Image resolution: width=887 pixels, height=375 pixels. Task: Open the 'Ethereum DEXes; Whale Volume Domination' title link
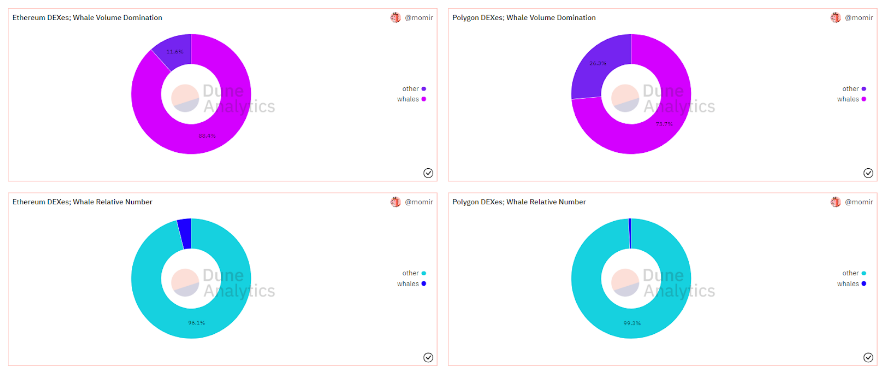coord(88,18)
